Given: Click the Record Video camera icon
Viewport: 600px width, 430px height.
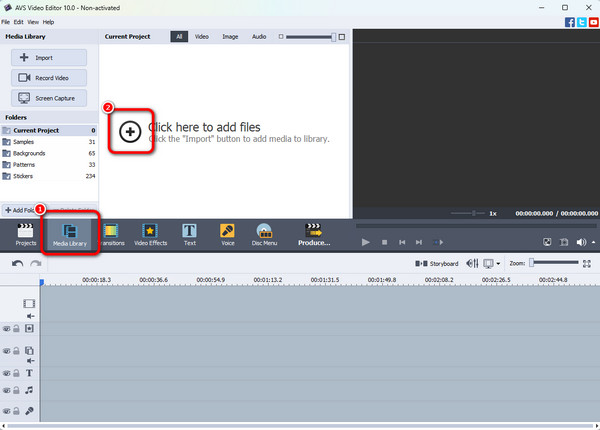Looking at the screenshot, I should 24,78.
